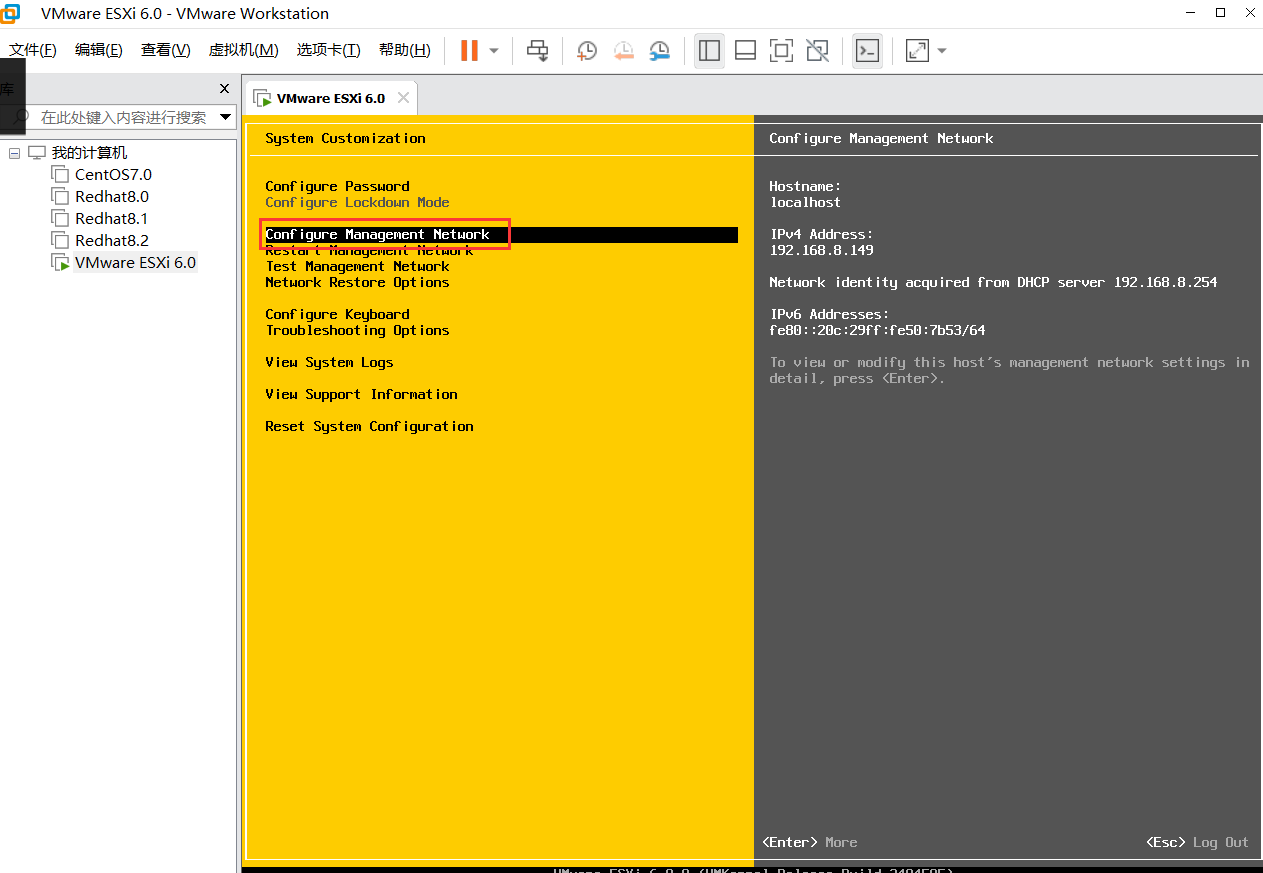Image resolution: width=1263 pixels, height=873 pixels.
Task: Select VMware ESXi 6.0 in library tree
Action: pos(135,263)
